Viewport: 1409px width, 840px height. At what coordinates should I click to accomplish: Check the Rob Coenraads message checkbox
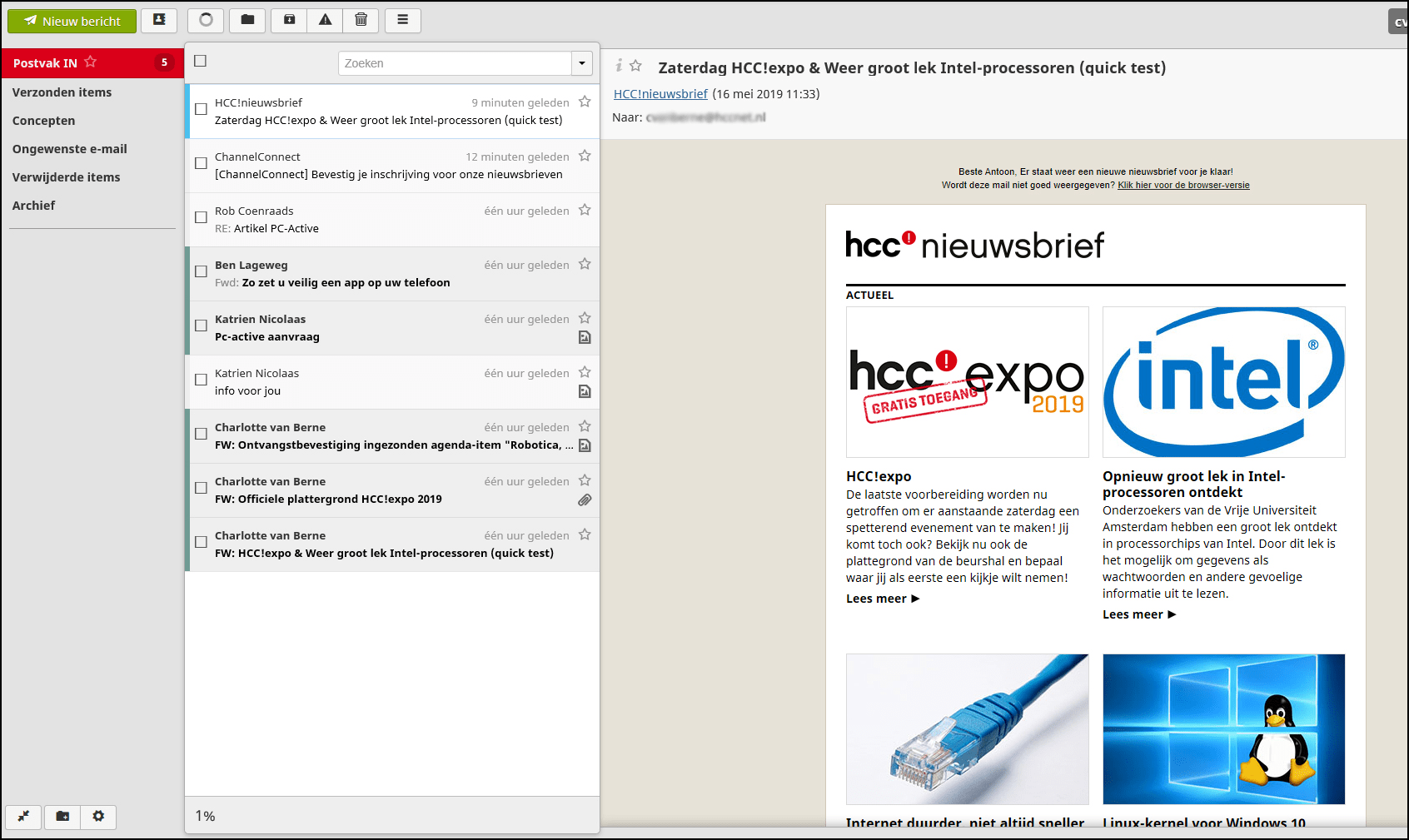pyautogui.click(x=201, y=217)
